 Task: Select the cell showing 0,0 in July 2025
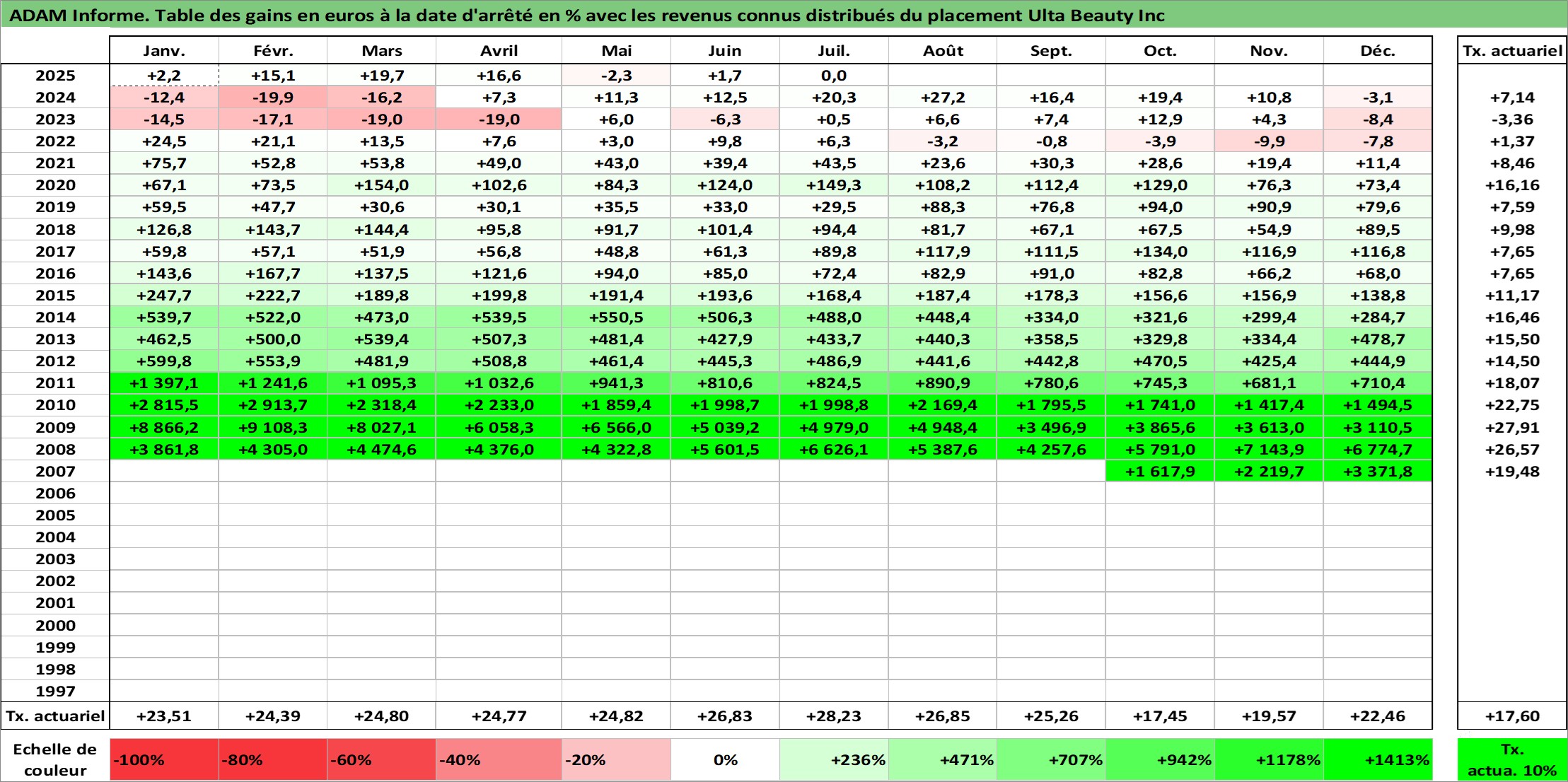point(834,75)
